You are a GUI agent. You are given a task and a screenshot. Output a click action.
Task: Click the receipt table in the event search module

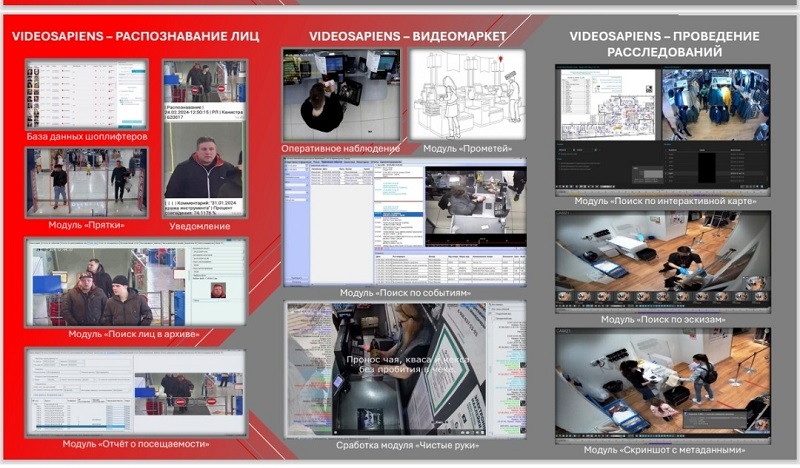point(449,267)
